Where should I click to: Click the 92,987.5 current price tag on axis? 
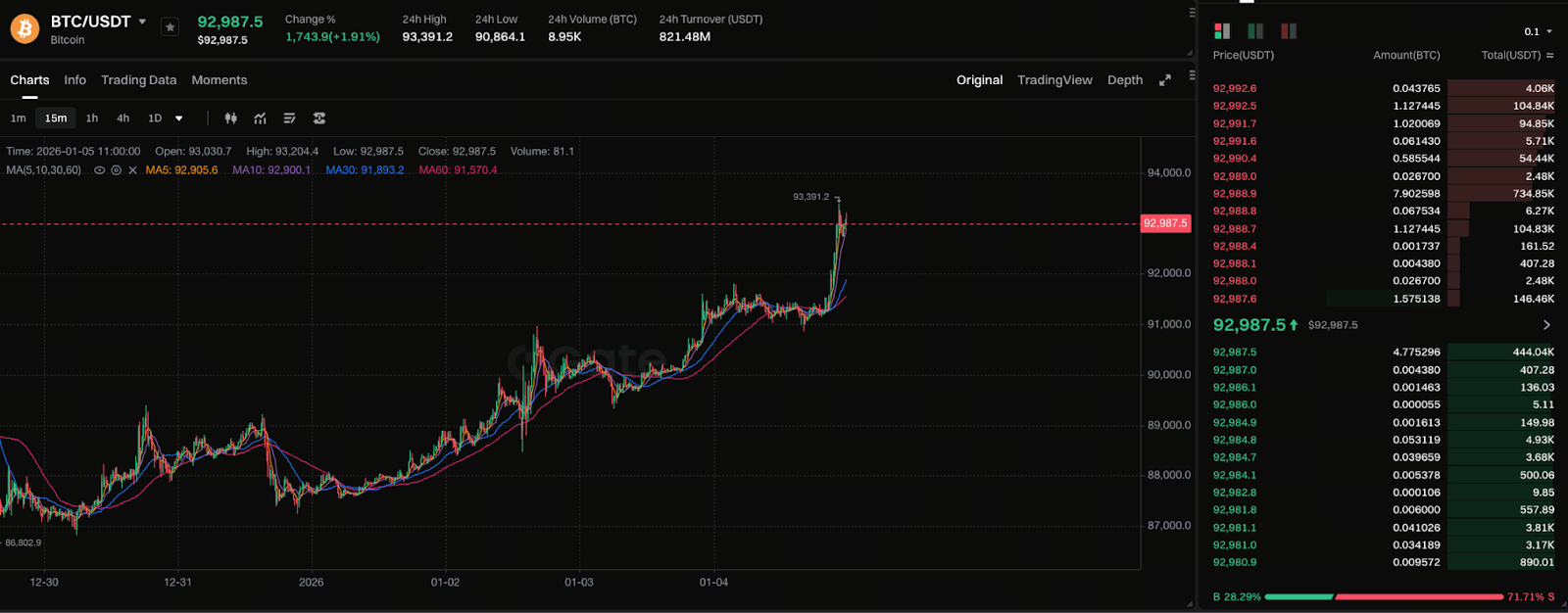click(1166, 223)
